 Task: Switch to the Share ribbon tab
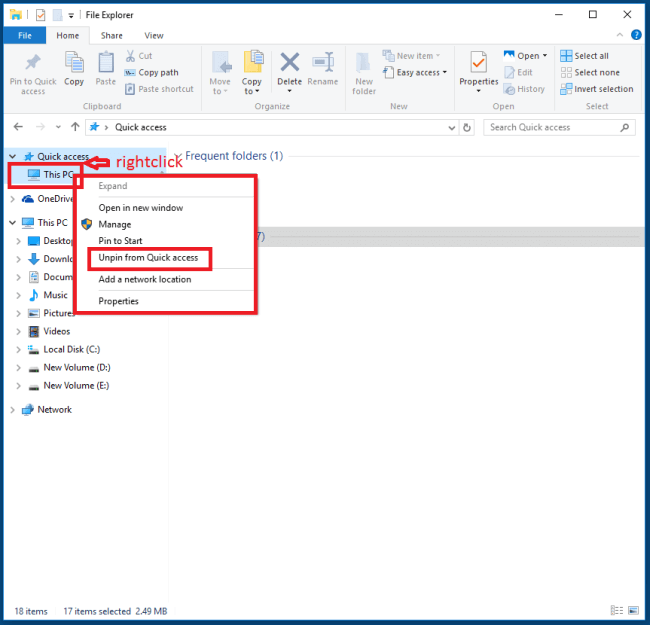coord(112,36)
